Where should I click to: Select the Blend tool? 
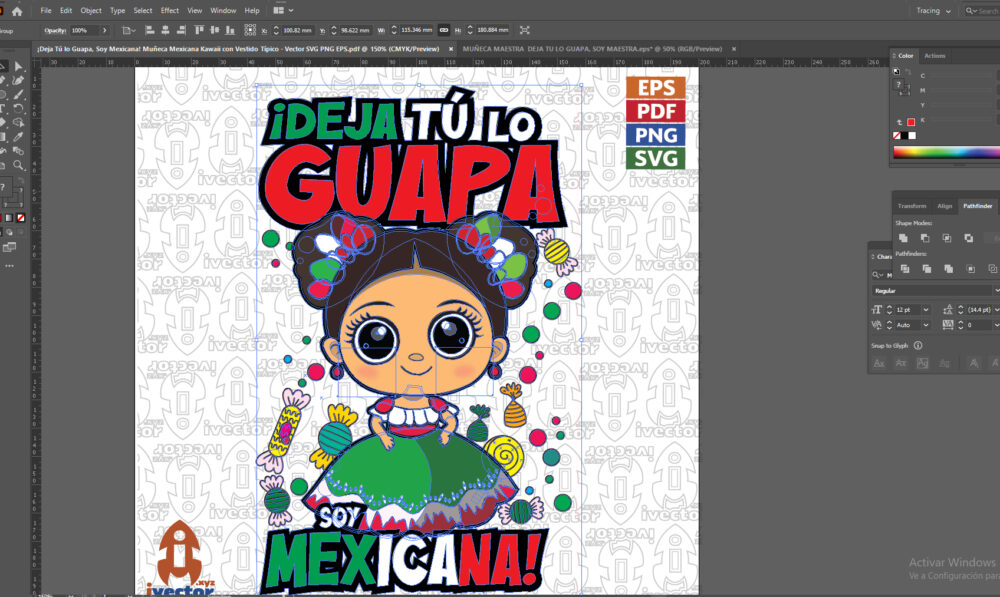(18, 151)
